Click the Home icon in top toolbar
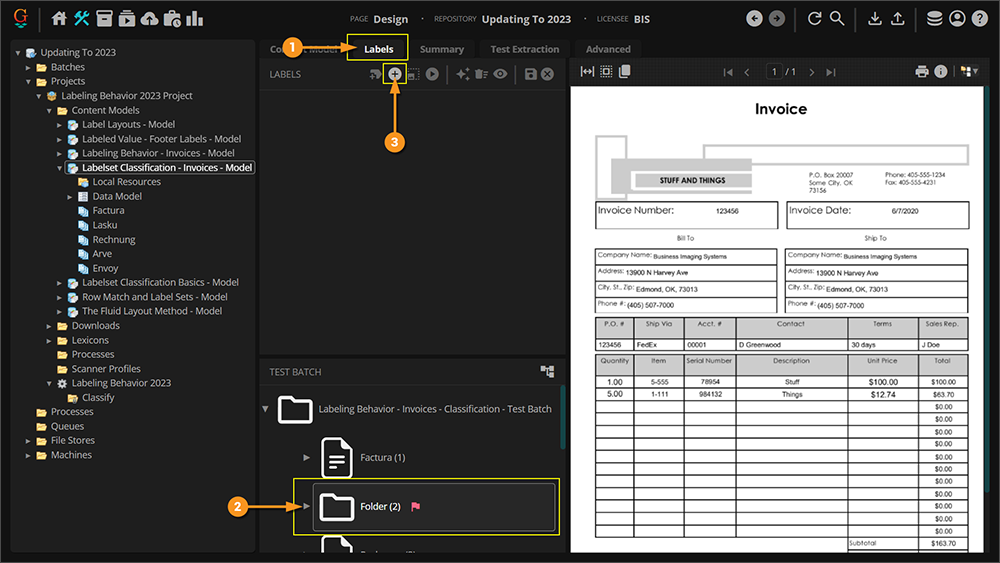 coord(60,19)
